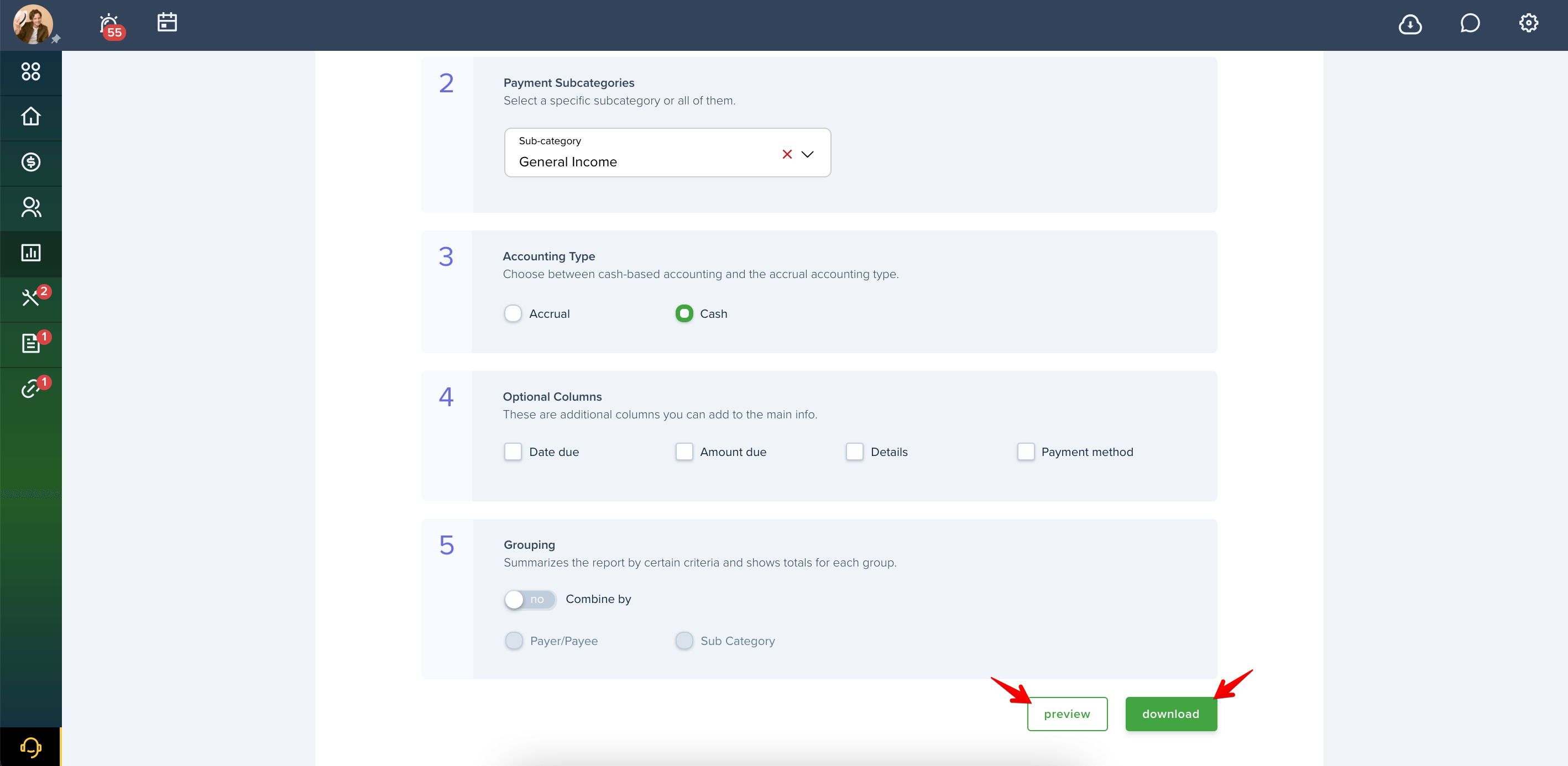Viewport: 1568px width, 766px height.
Task: Check the Details column option
Action: pyautogui.click(x=855, y=452)
